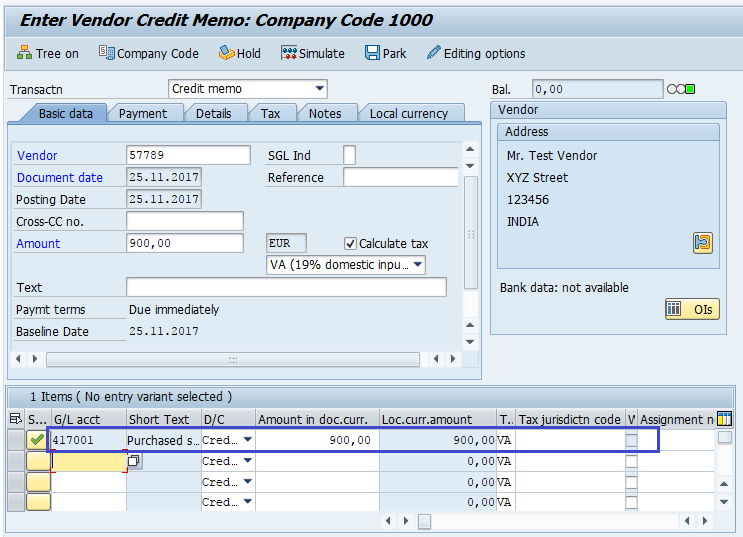This screenshot has height=537, width=743.
Task: Click the select-all rows icon in items table
Action: coord(16,419)
